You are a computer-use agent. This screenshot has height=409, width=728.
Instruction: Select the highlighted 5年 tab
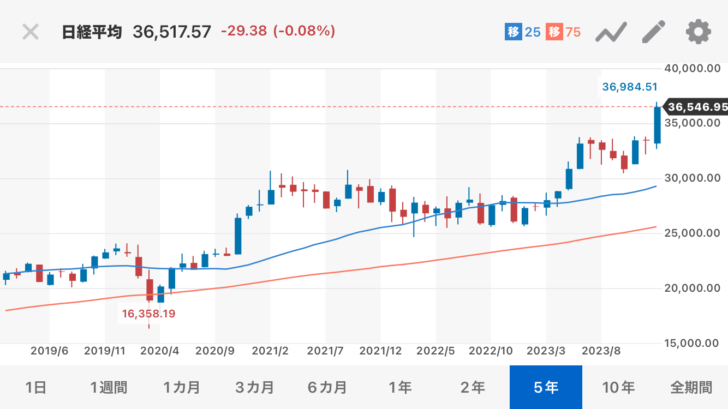(x=546, y=387)
